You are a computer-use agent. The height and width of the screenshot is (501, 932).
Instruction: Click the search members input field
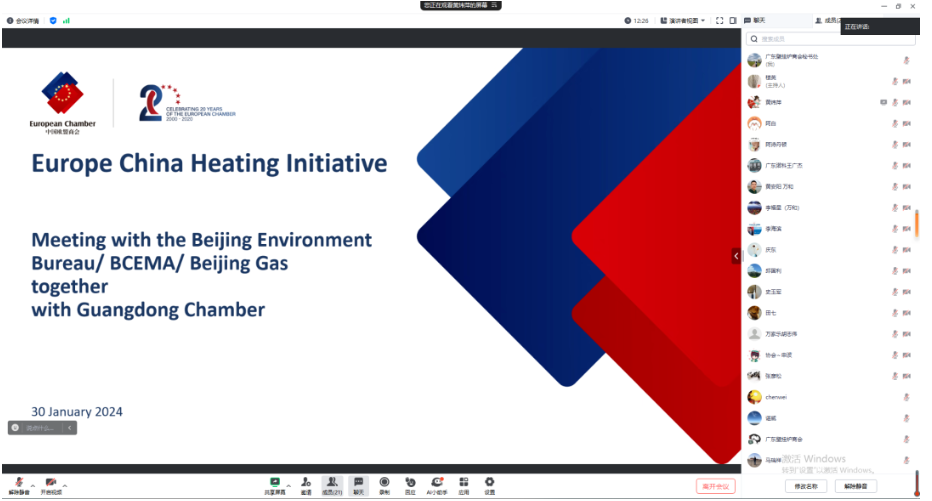(830, 39)
